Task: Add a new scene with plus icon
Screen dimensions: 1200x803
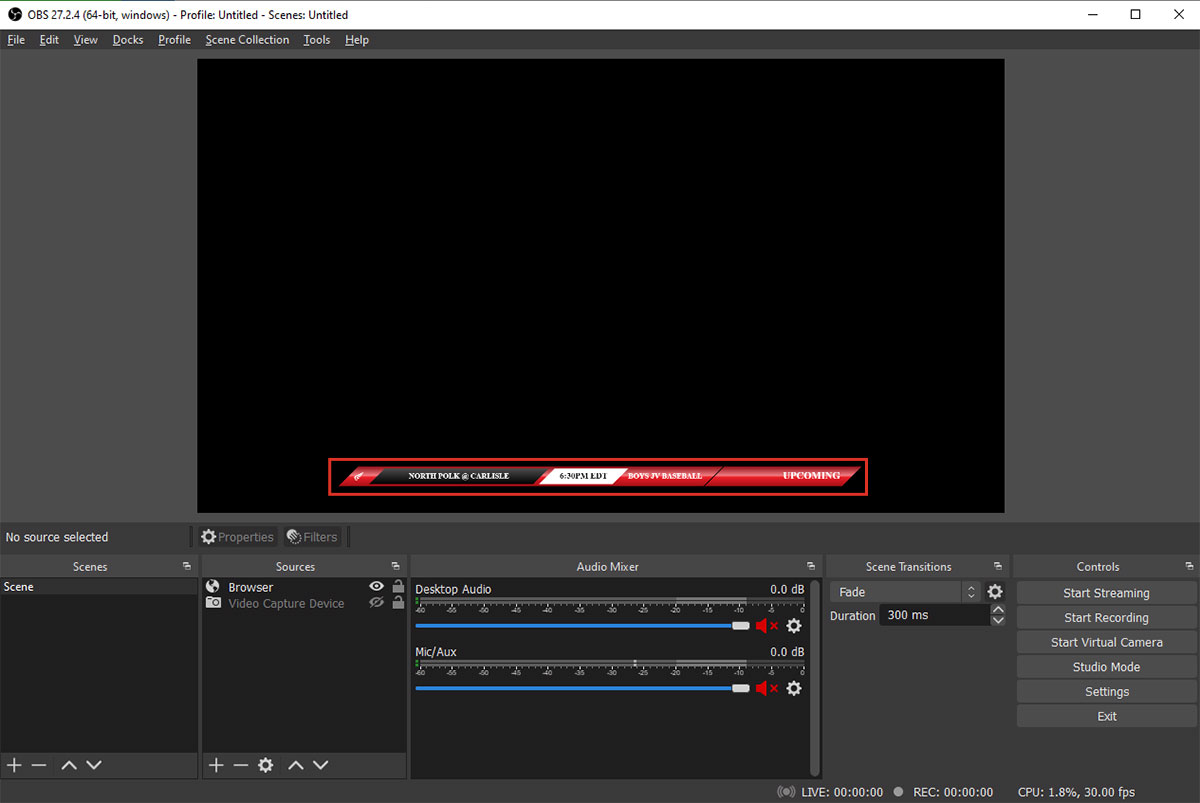Action: tap(14, 765)
